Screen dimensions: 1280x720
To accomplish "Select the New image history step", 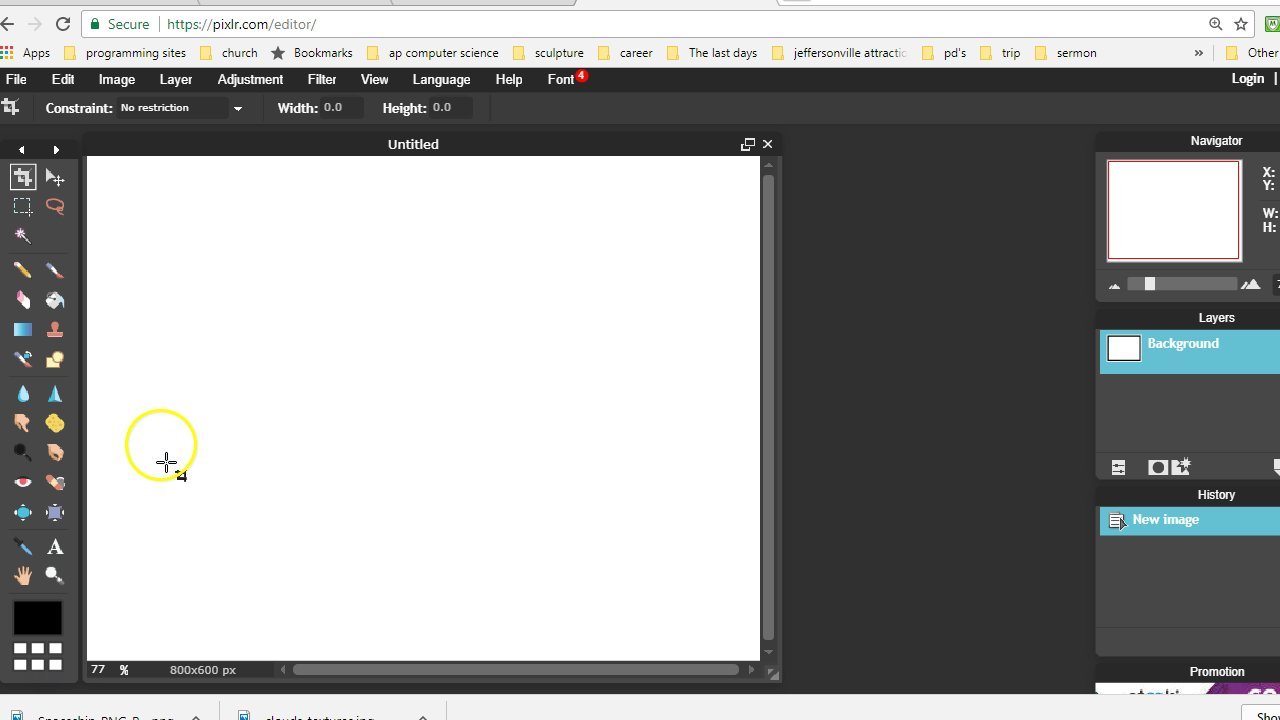I will pyautogui.click(x=1165, y=519).
